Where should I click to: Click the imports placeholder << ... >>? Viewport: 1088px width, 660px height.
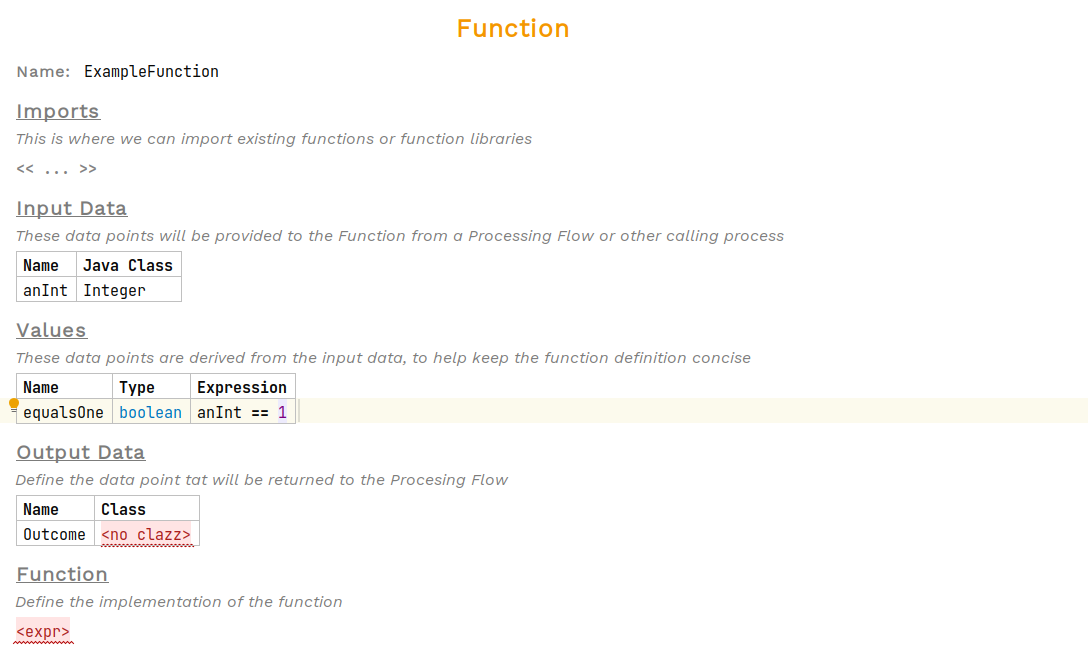(56, 168)
